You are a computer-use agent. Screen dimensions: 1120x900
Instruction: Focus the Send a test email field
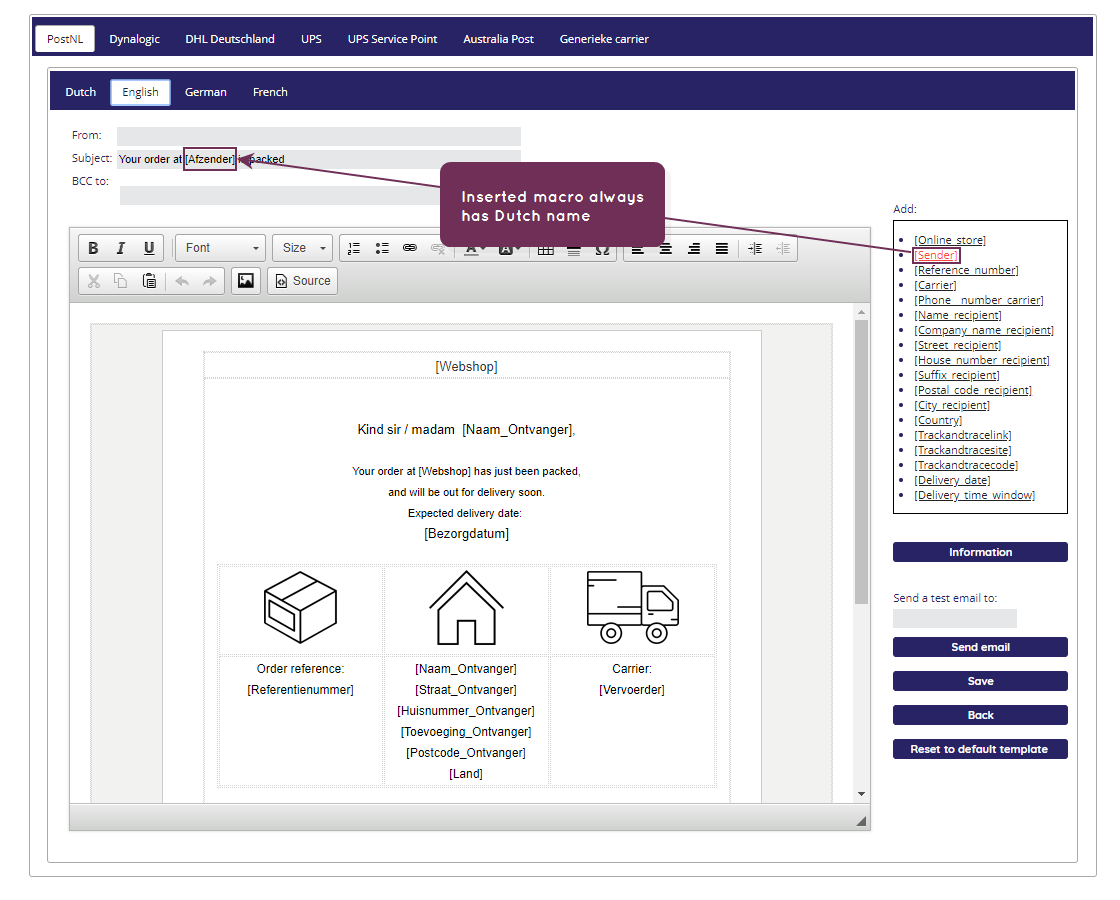(x=954, y=619)
